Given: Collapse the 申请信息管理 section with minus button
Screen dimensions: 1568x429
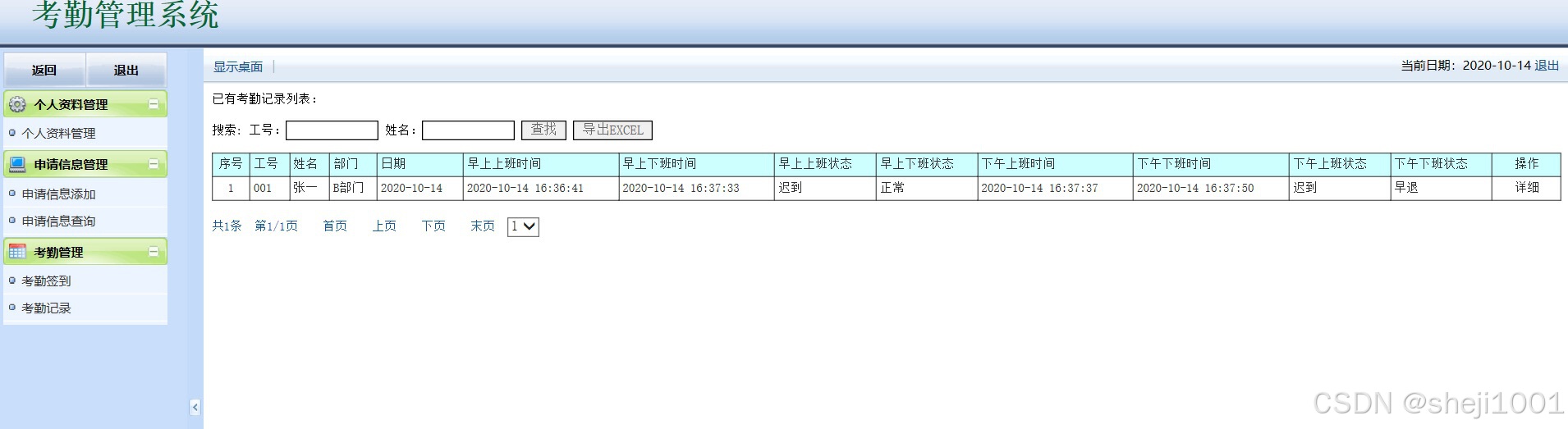Looking at the screenshot, I should (154, 164).
